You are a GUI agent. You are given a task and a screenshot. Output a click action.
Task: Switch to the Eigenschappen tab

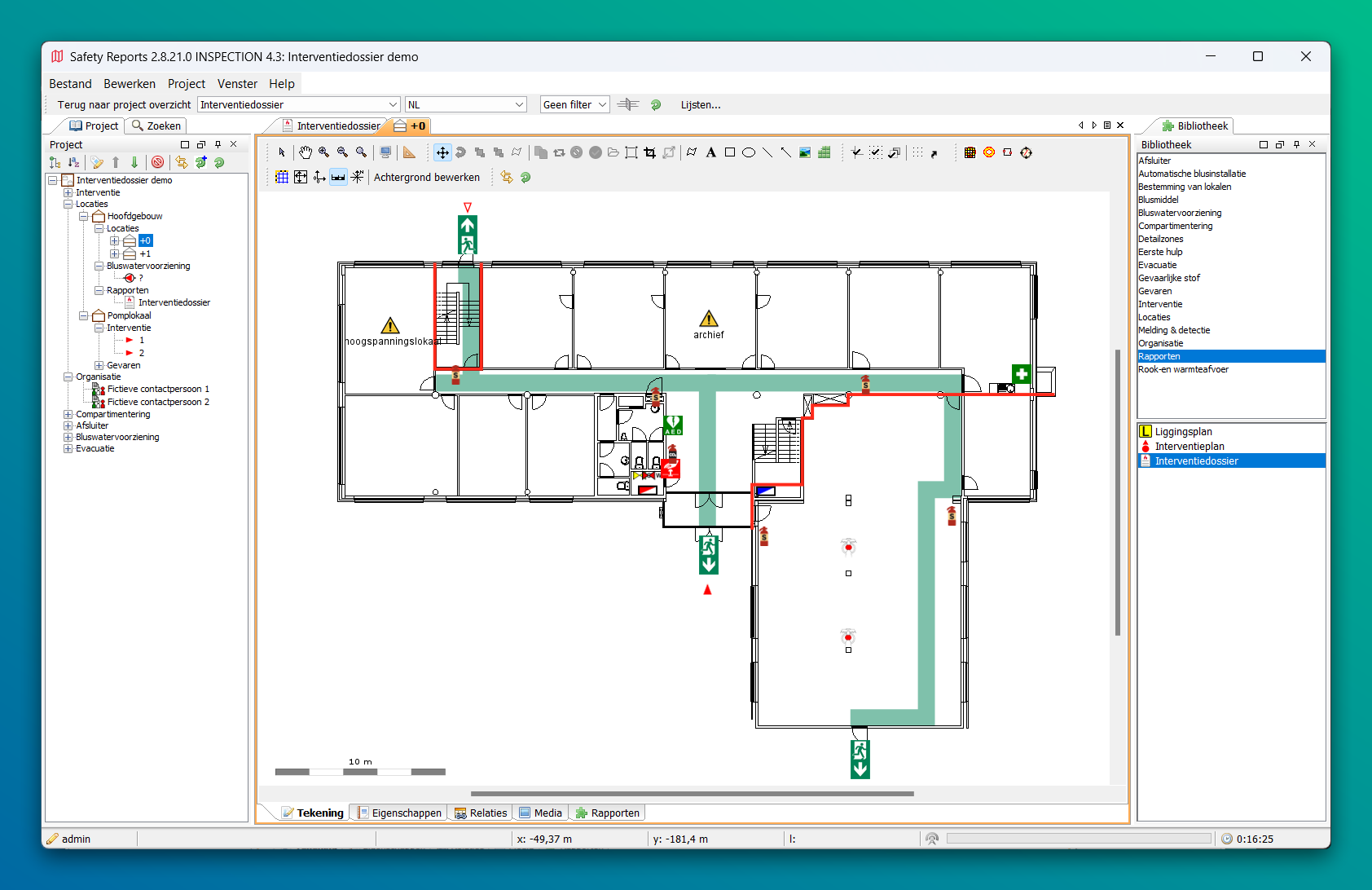[399, 813]
